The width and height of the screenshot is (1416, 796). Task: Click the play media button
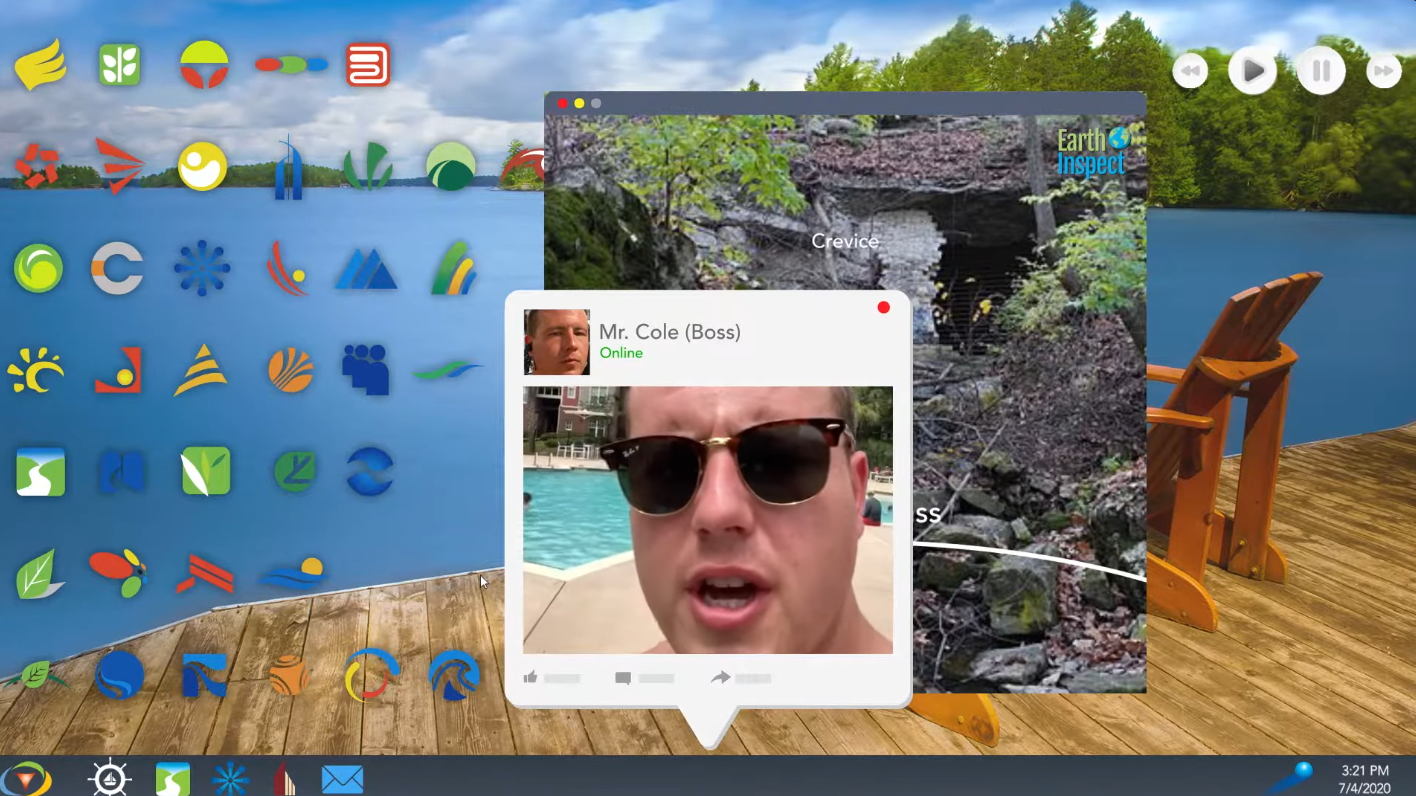coord(1252,71)
